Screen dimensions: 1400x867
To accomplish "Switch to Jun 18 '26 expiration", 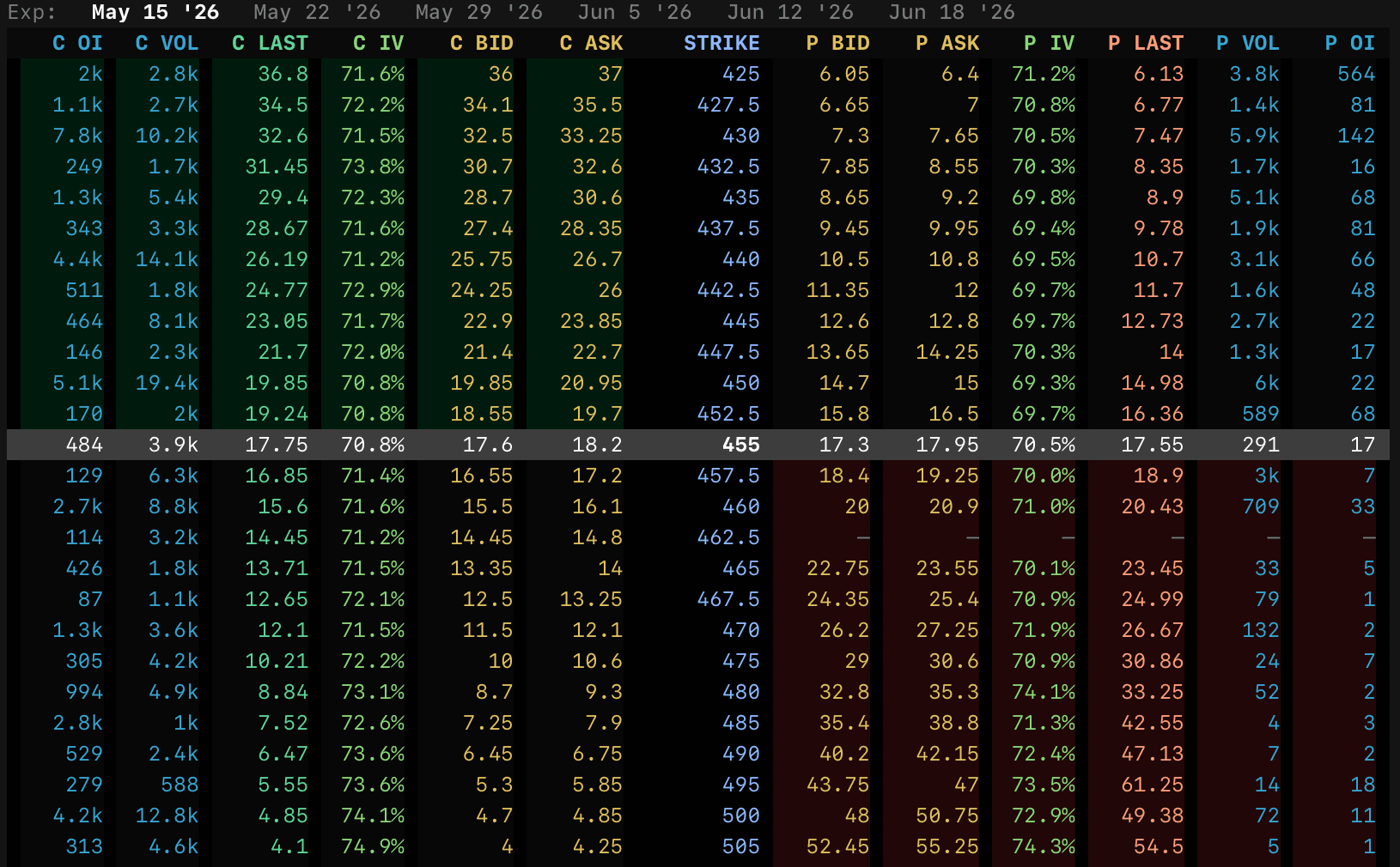I will coord(952,12).
